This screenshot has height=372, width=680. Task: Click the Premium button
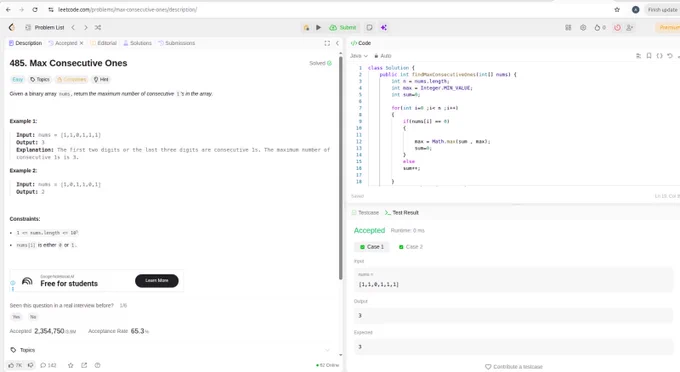(668, 27)
